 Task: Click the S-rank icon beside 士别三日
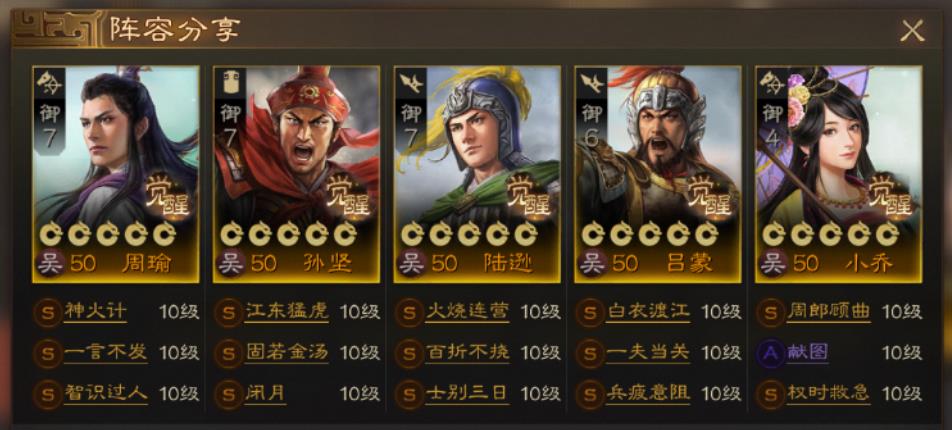point(409,395)
